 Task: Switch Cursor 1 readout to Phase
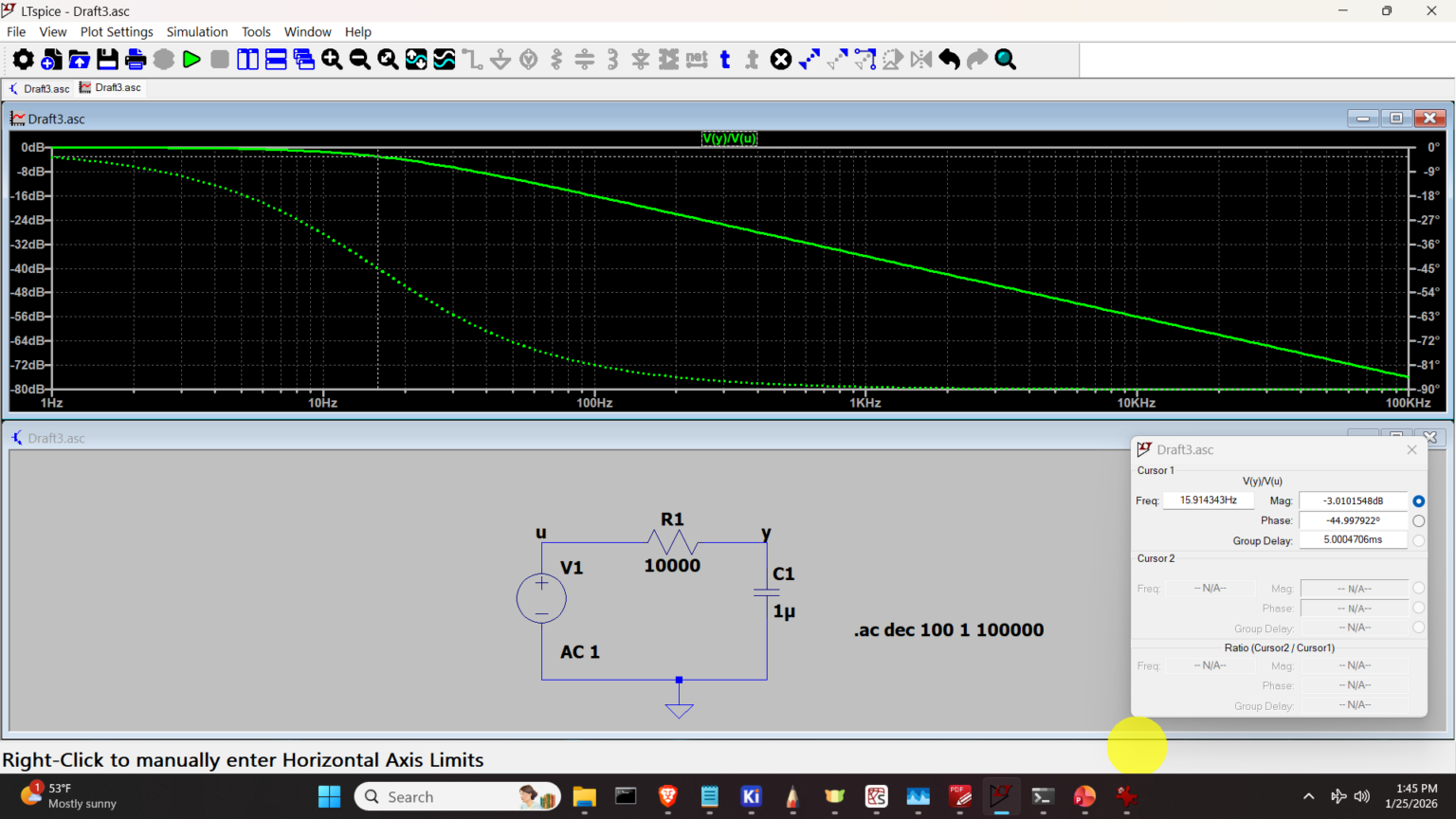tap(1418, 520)
